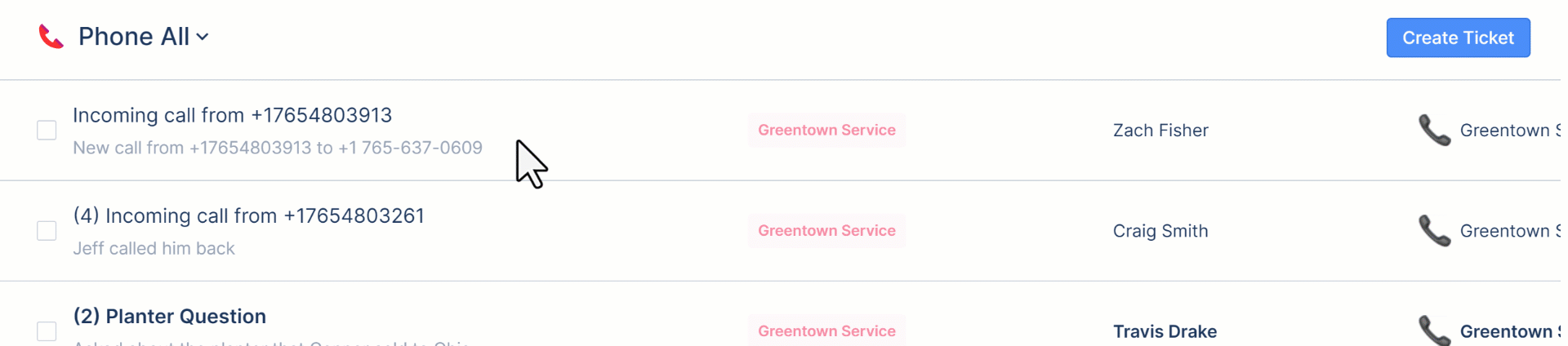This screenshot has width=1568, height=346.
Task: Select customer name Travis Drake
Action: click(x=1165, y=331)
